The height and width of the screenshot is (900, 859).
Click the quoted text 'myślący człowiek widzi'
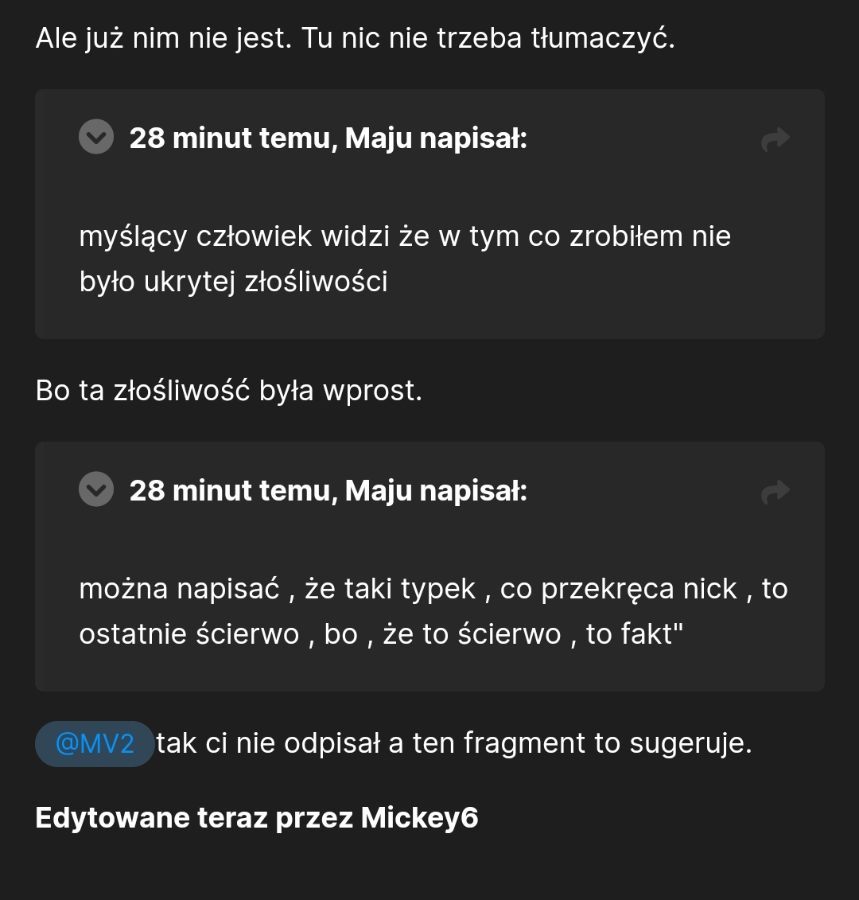[235, 236]
